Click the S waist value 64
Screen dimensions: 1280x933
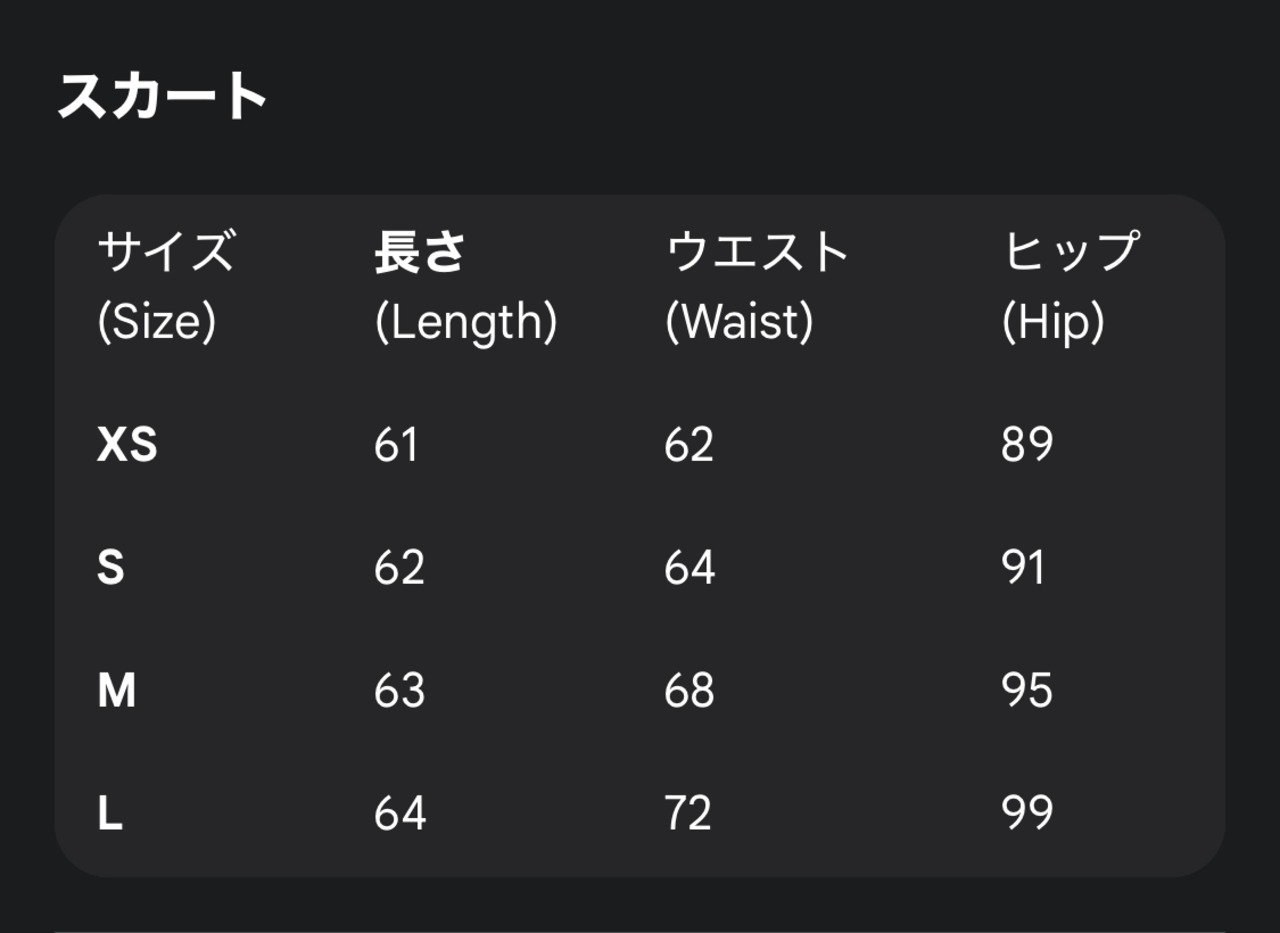(x=689, y=568)
